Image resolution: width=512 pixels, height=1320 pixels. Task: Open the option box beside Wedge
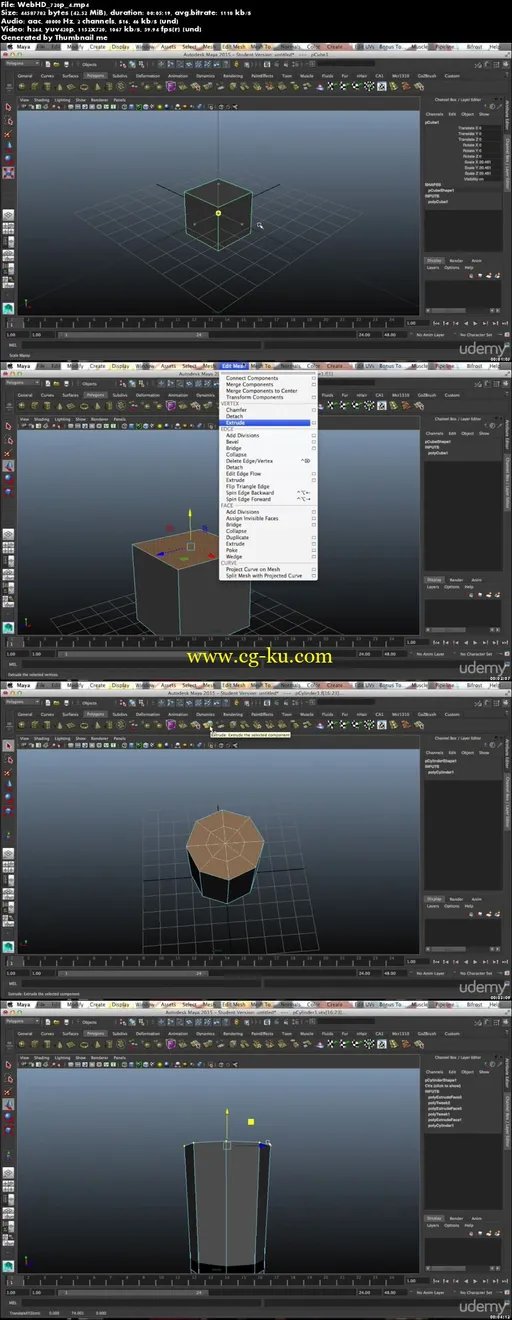pyautogui.click(x=314, y=557)
